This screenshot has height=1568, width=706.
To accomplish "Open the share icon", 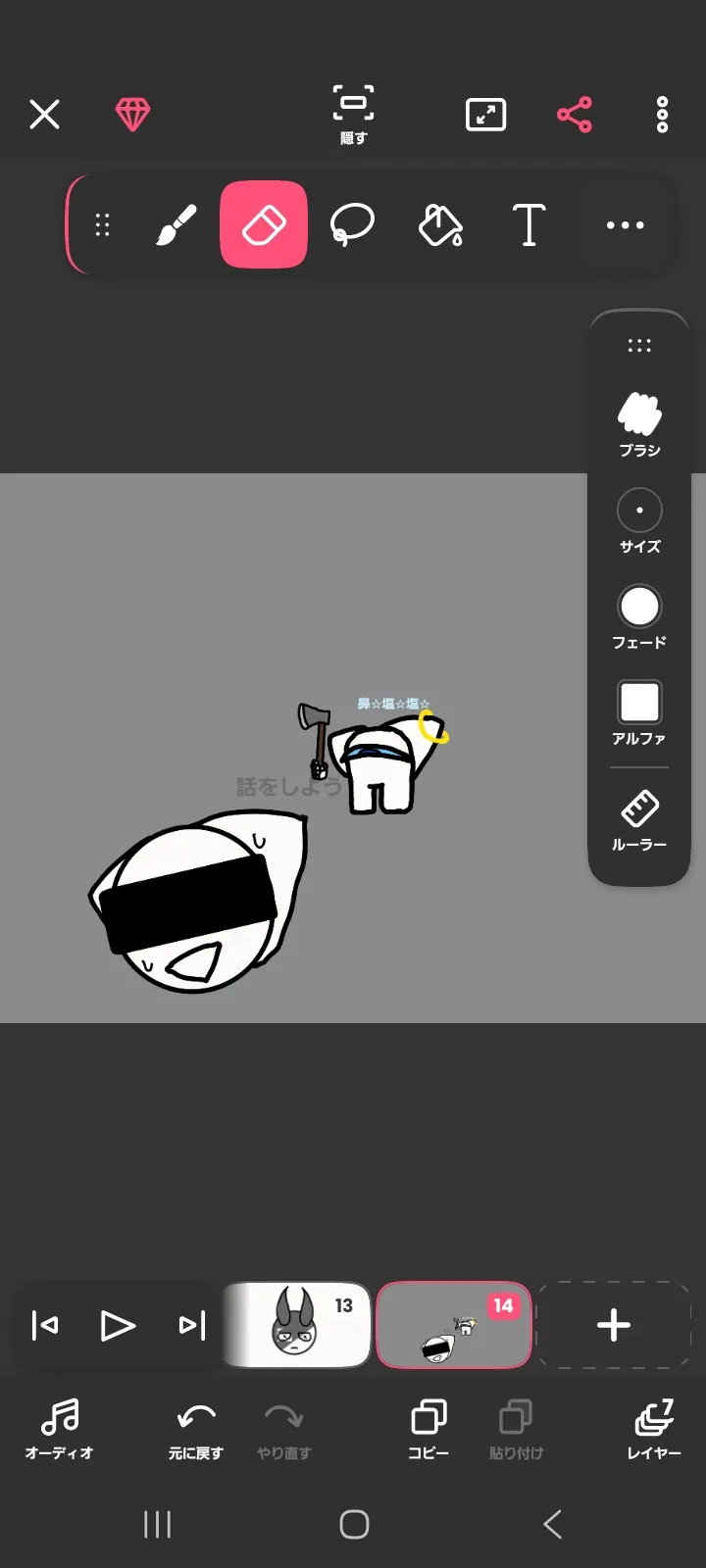I will click(x=575, y=115).
